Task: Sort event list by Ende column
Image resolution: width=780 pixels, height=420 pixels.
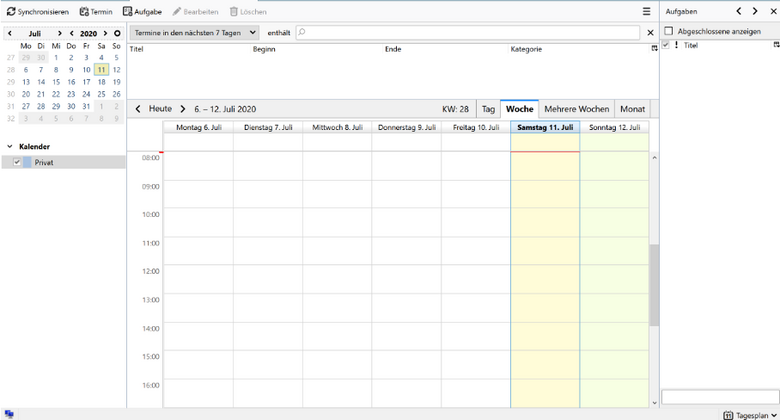Action: (x=446, y=49)
